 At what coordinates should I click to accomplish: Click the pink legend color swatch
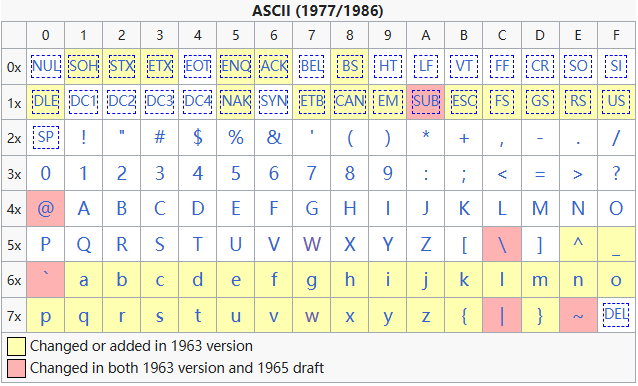tap(16, 368)
